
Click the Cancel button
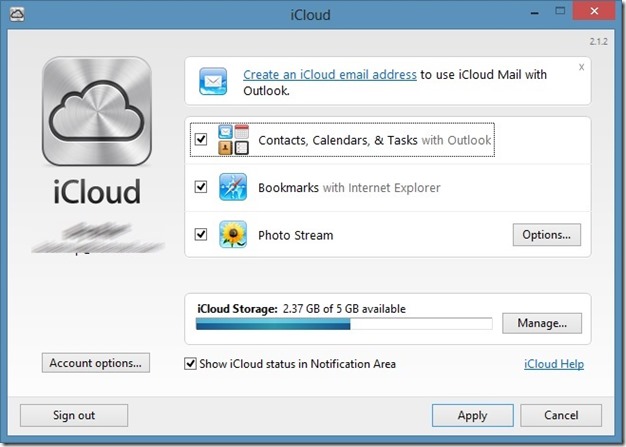click(561, 415)
